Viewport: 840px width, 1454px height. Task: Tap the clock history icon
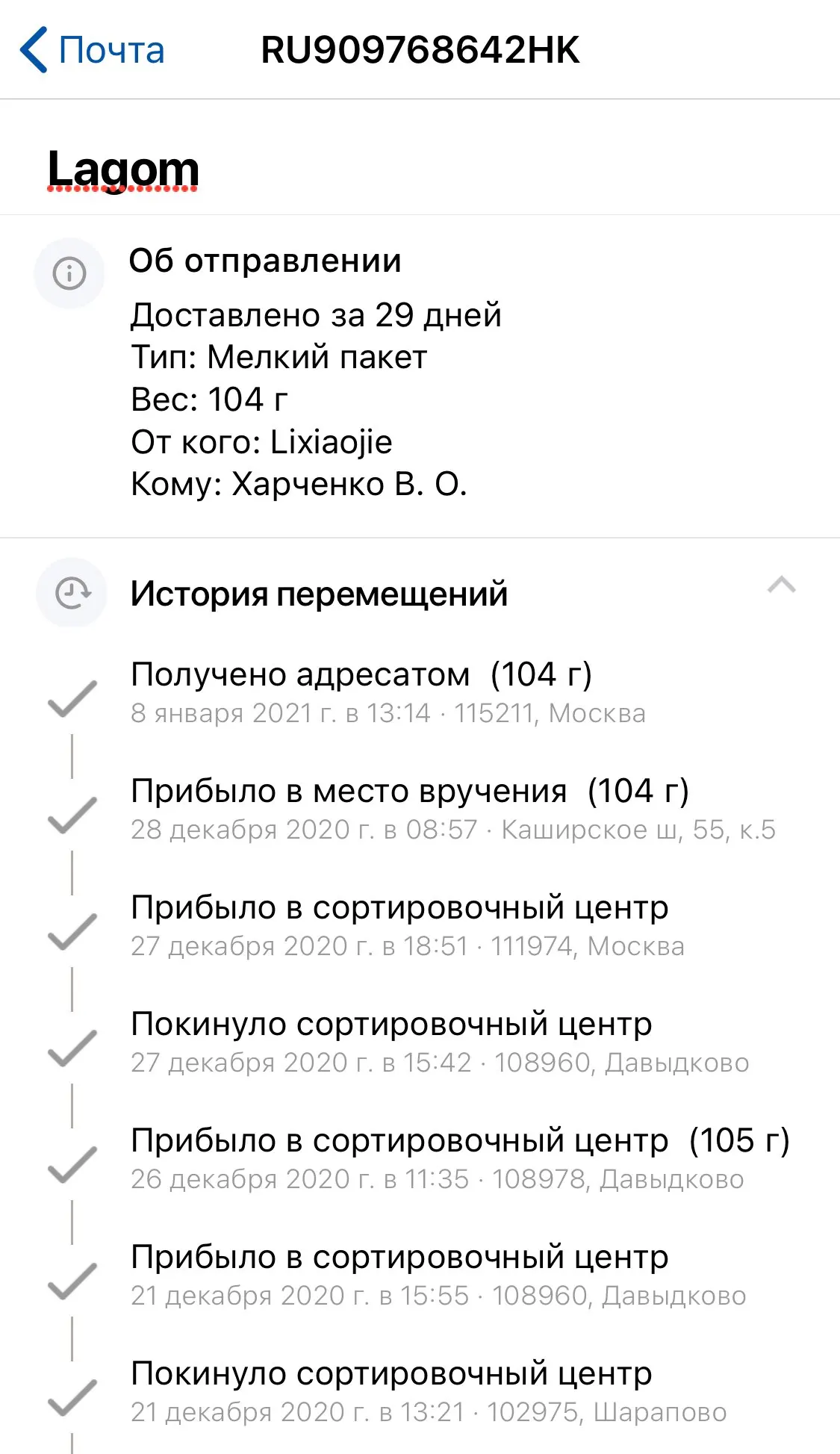click(72, 594)
